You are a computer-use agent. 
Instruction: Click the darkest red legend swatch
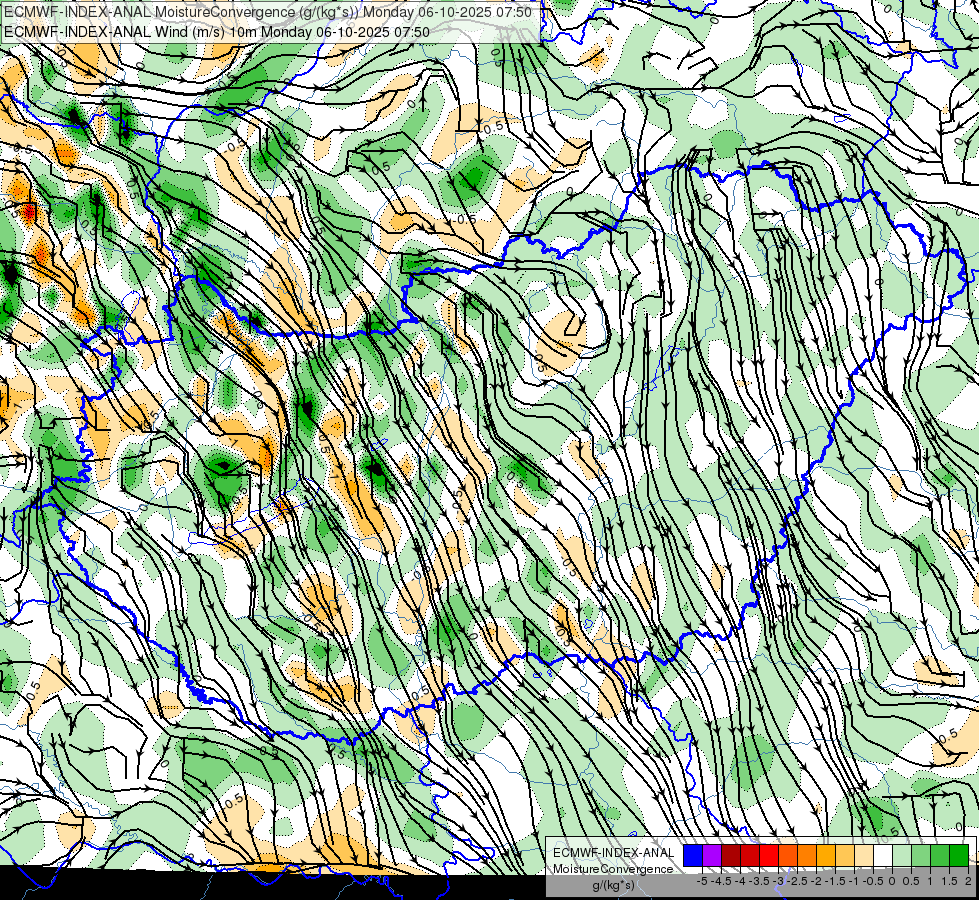coord(731,855)
